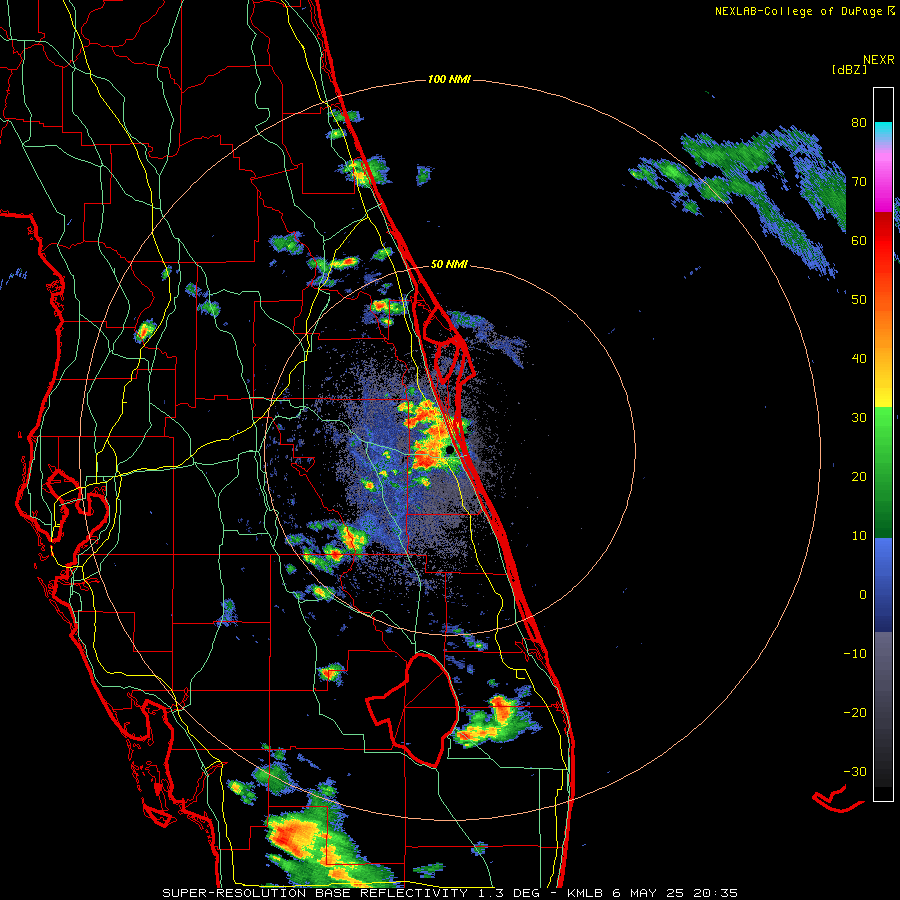The height and width of the screenshot is (900, 900).
Task: Click the -20 value on the dBZ scale
Action: tap(855, 713)
